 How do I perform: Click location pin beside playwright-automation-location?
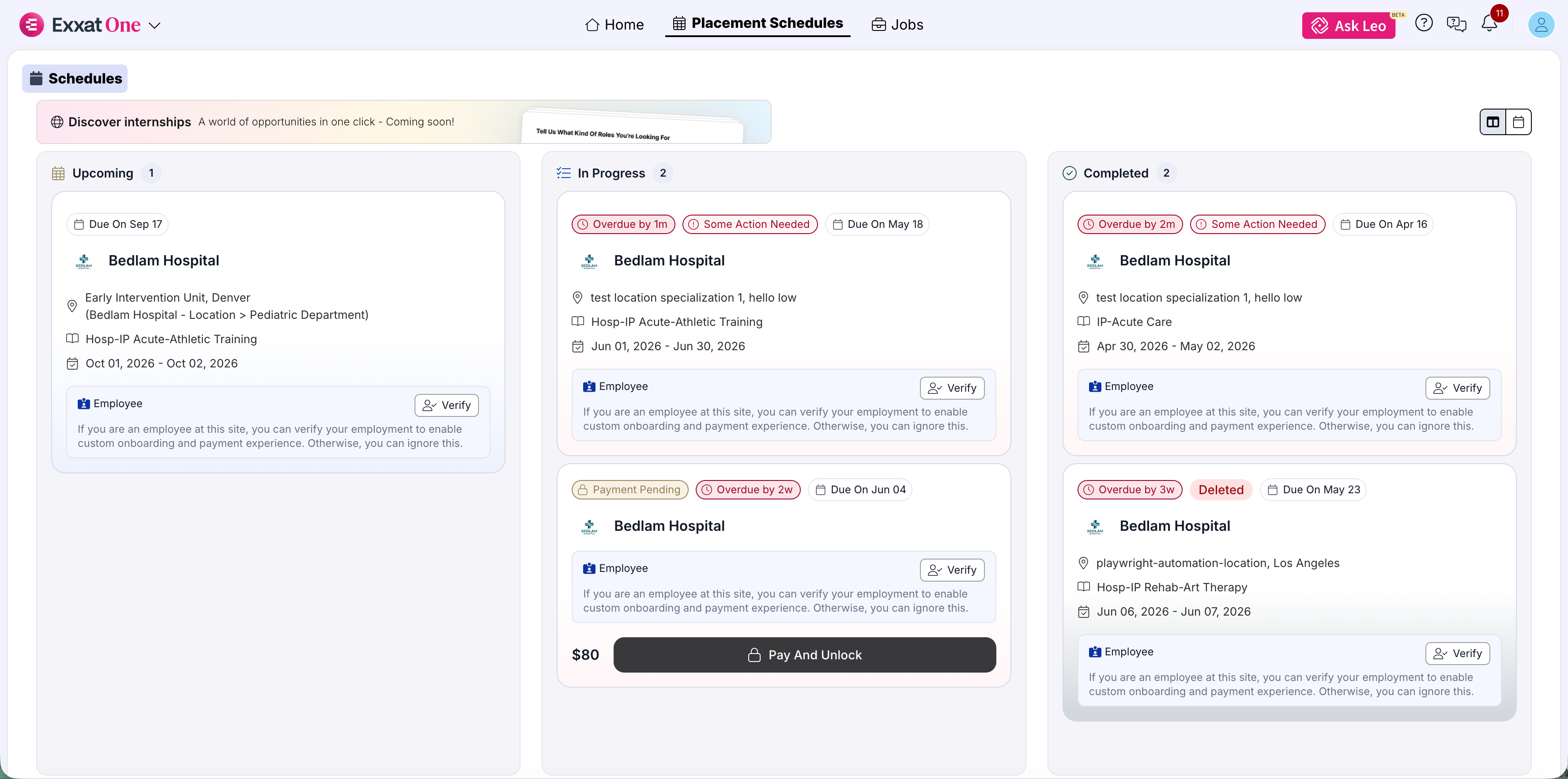click(x=1083, y=563)
